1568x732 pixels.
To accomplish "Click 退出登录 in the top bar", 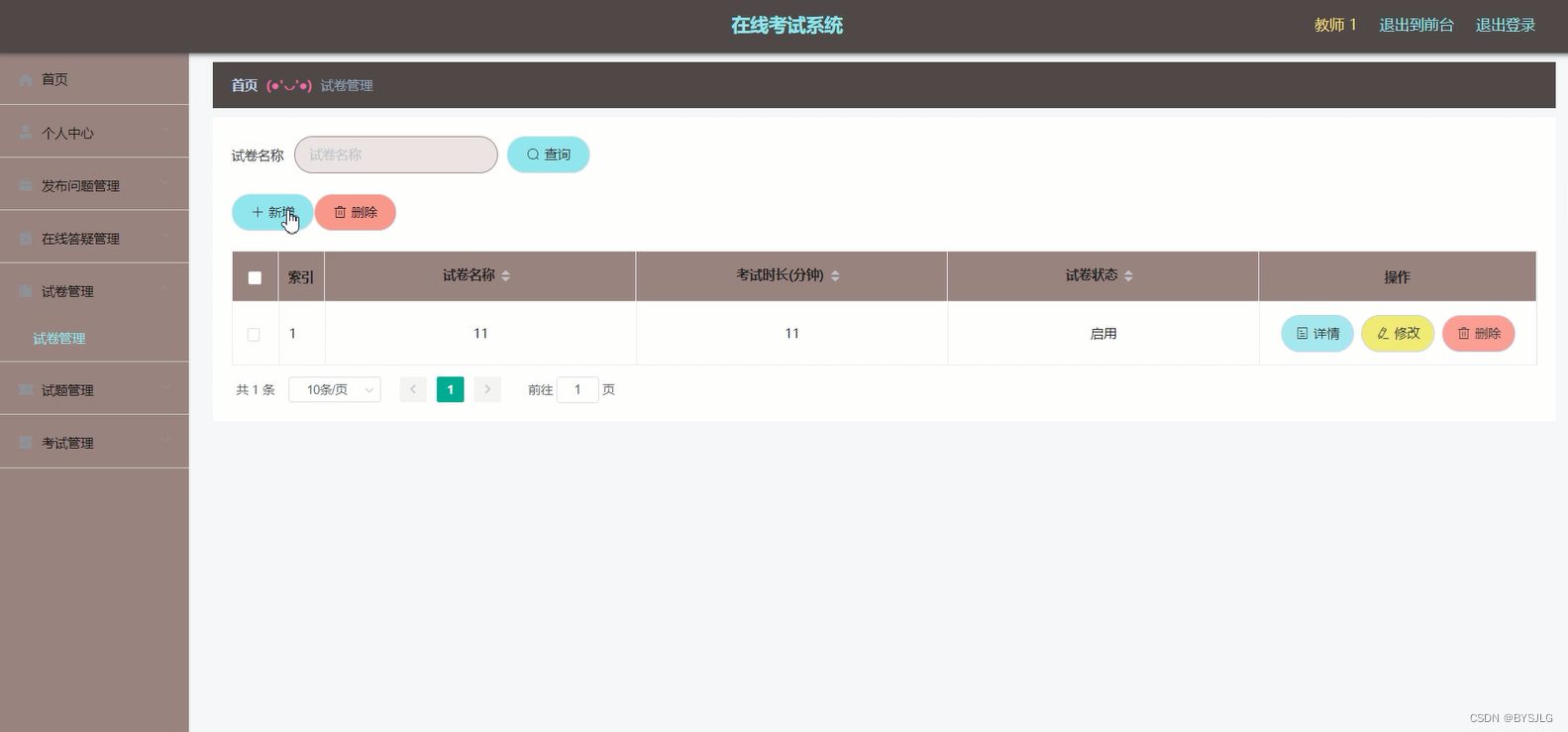I will pyautogui.click(x=1506, y=25).
